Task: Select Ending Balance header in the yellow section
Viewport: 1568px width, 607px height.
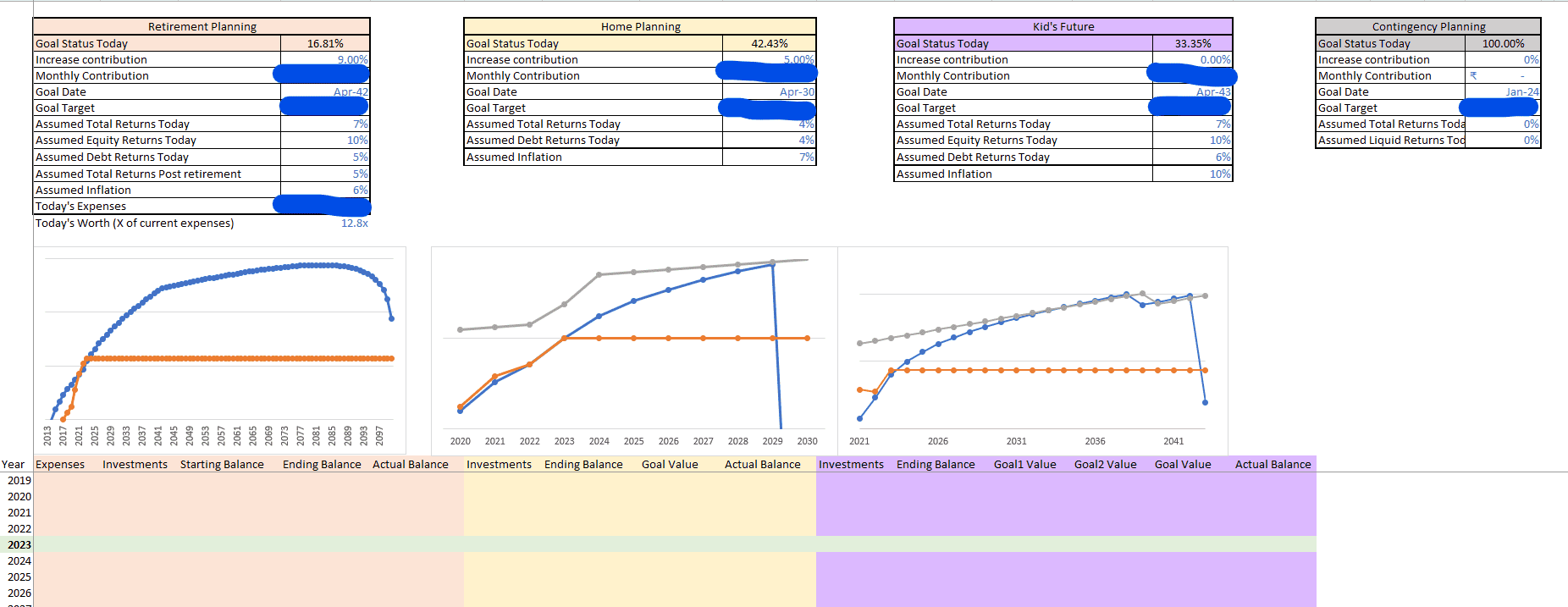Action: 583,464
